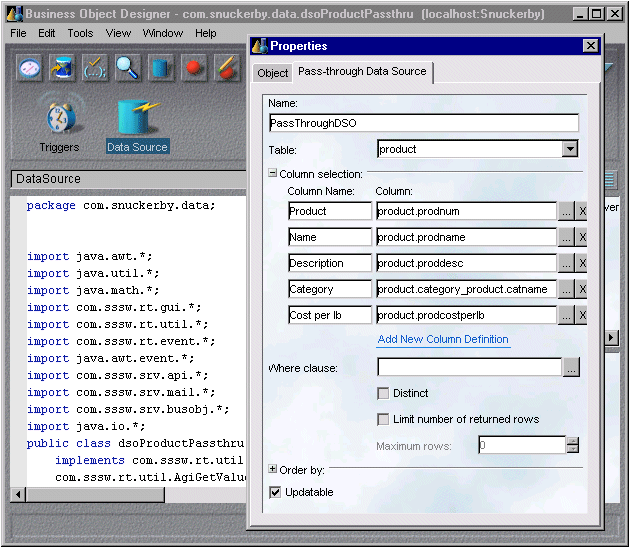Browse column for product.prodname row
629x547 pixels.
[566, 237]
